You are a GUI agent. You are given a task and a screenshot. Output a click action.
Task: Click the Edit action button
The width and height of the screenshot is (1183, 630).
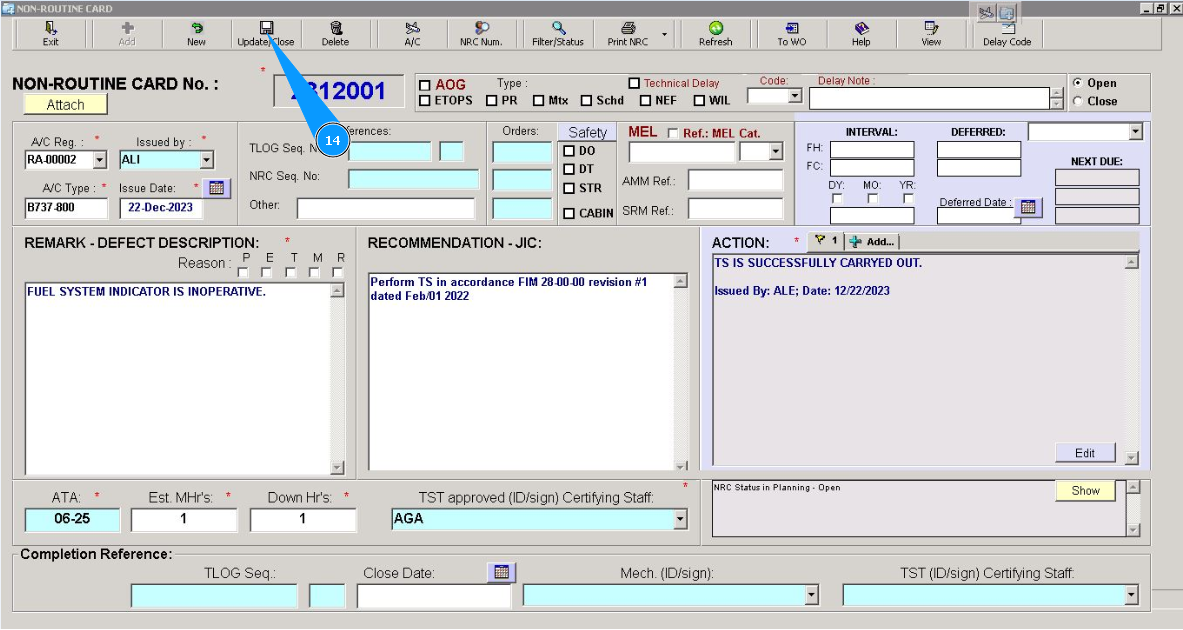(x=1085, y=453)
